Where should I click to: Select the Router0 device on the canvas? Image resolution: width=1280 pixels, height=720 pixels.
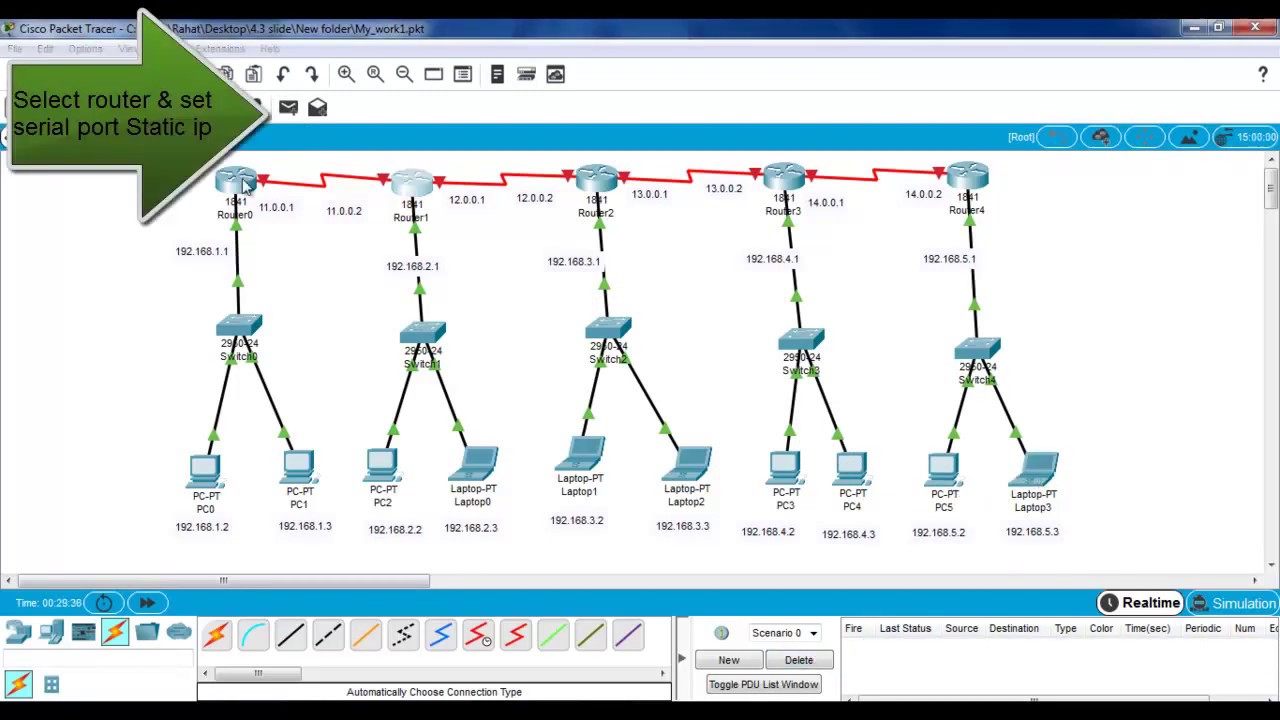[236, 183]
